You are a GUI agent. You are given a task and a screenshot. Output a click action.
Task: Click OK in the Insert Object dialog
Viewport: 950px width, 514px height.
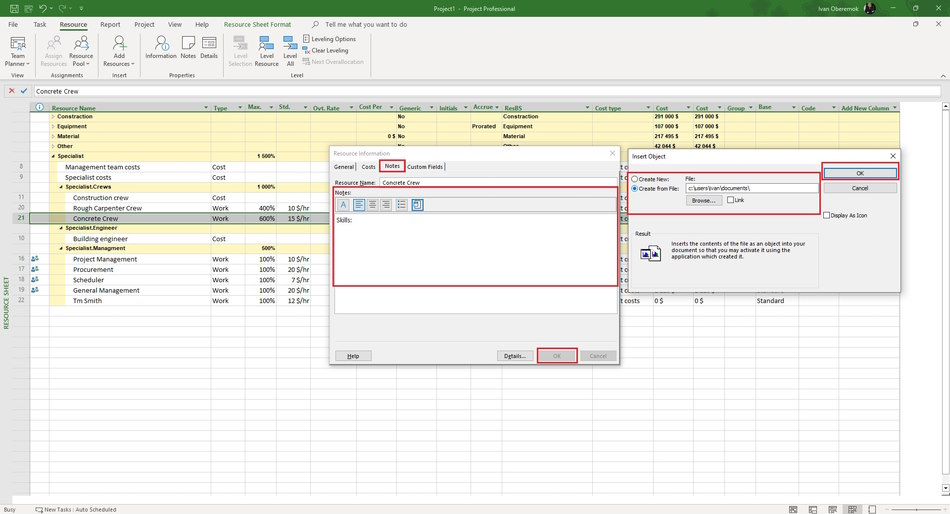click(860, 173)
